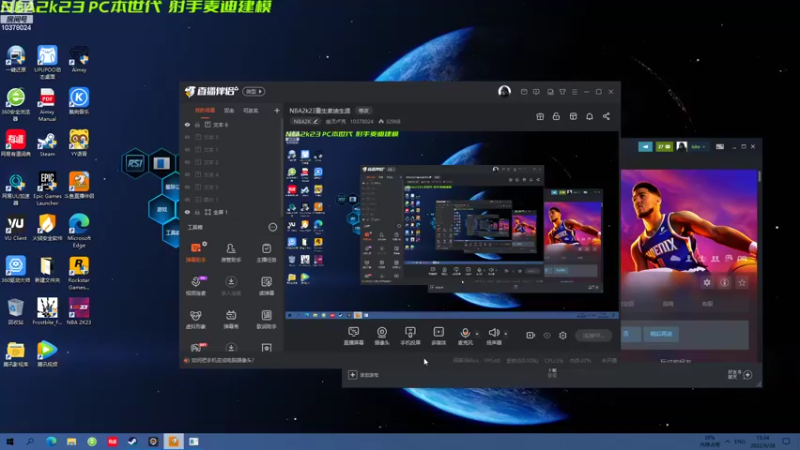Expand the microphone options arrow
800x450 pixels.
tap(477, 334)
